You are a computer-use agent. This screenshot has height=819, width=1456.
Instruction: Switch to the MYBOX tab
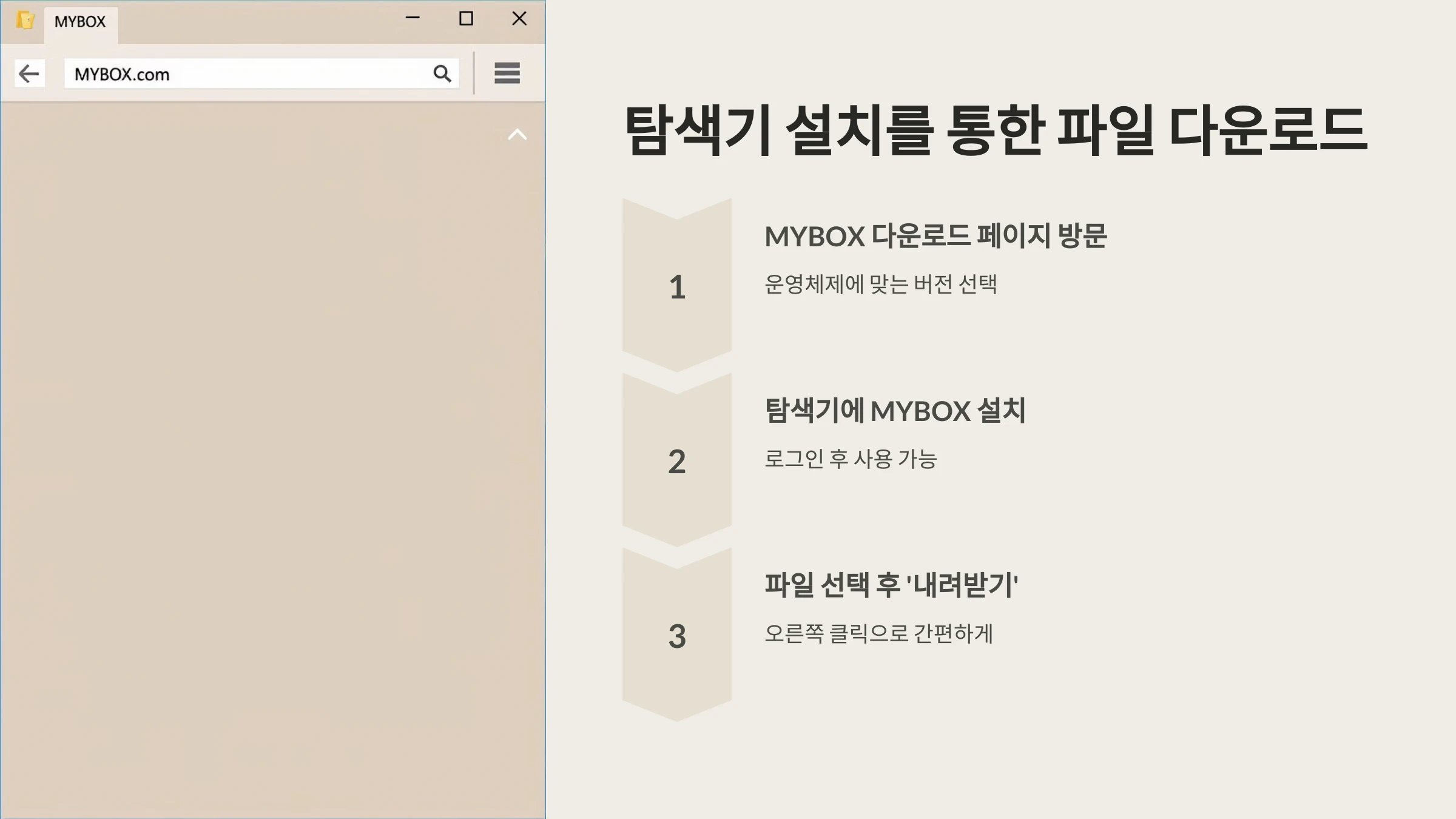(x=81, y=21)
